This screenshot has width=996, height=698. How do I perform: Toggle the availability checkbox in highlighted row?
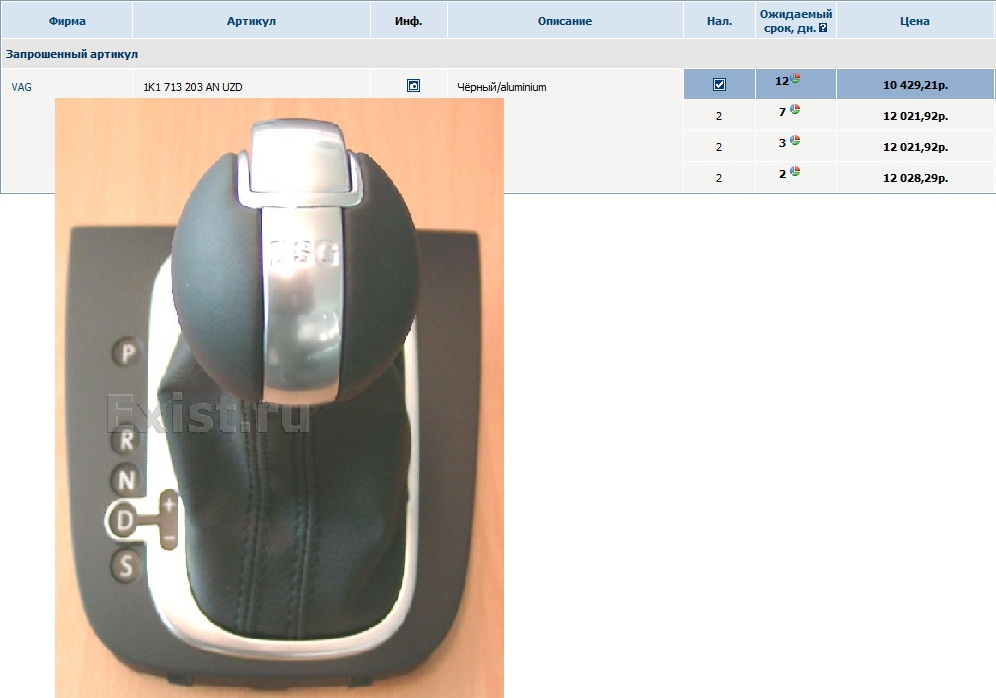[x=719, y=85]
